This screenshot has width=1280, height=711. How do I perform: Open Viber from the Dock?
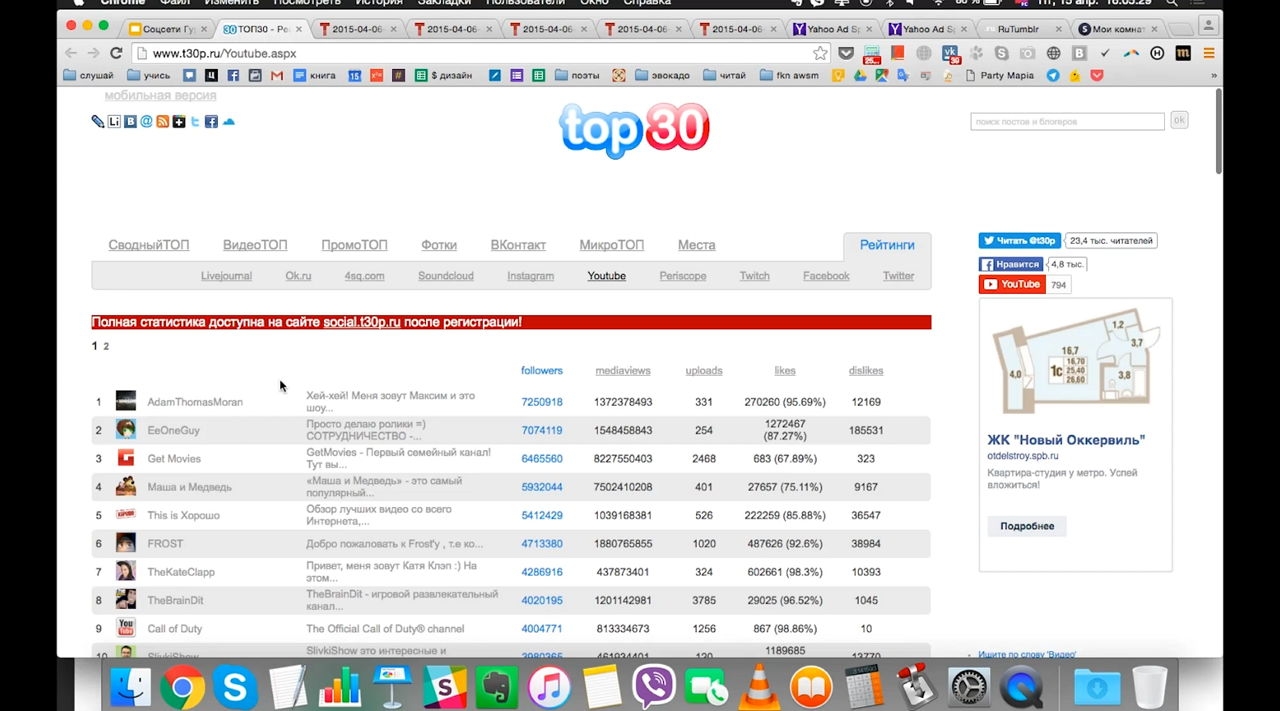[653, 687]
